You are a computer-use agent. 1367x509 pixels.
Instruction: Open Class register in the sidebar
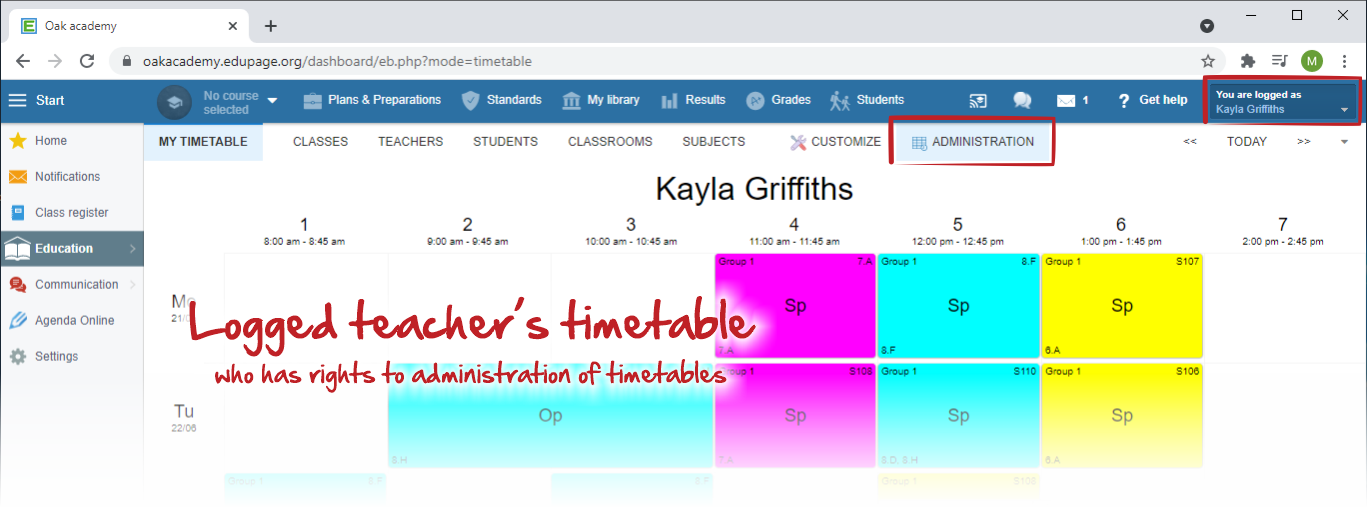(x=72, y=213)
